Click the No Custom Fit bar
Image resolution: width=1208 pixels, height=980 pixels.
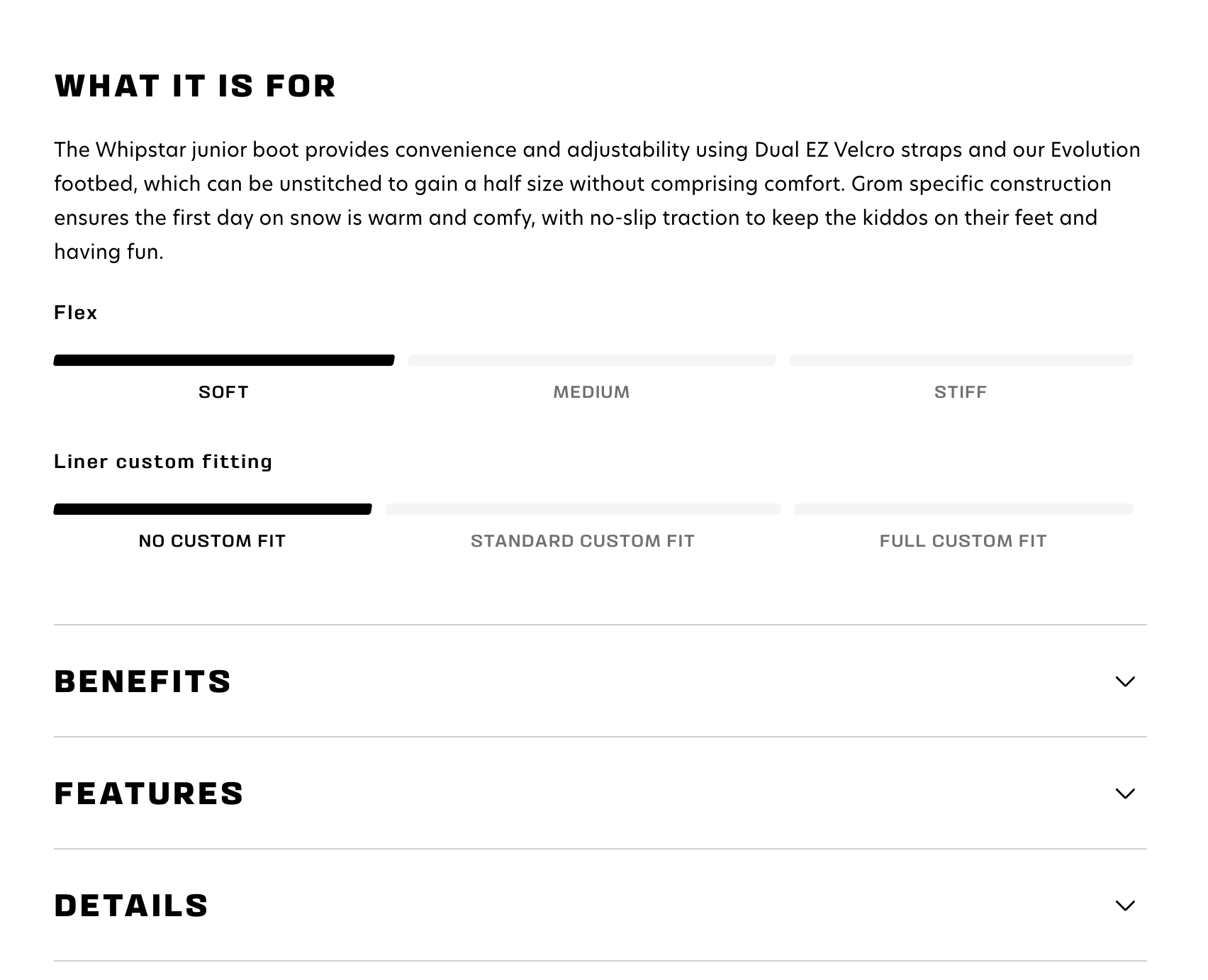pos(213,509)
